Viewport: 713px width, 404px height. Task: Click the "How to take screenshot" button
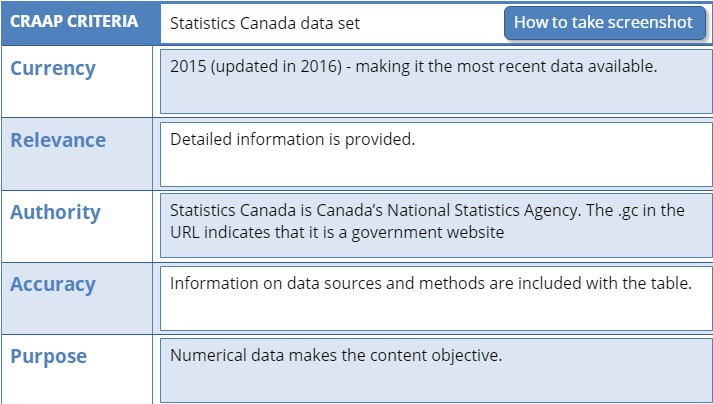(604, 23)
